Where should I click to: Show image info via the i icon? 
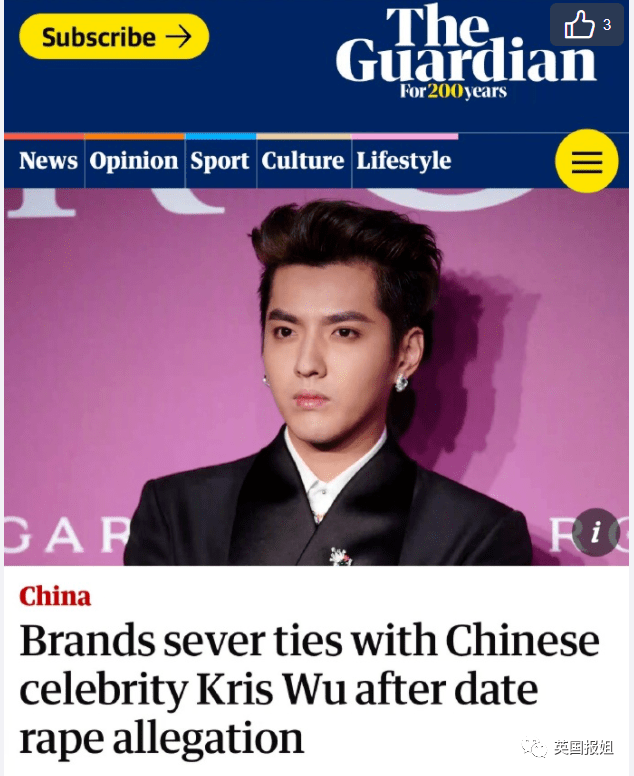595,532
